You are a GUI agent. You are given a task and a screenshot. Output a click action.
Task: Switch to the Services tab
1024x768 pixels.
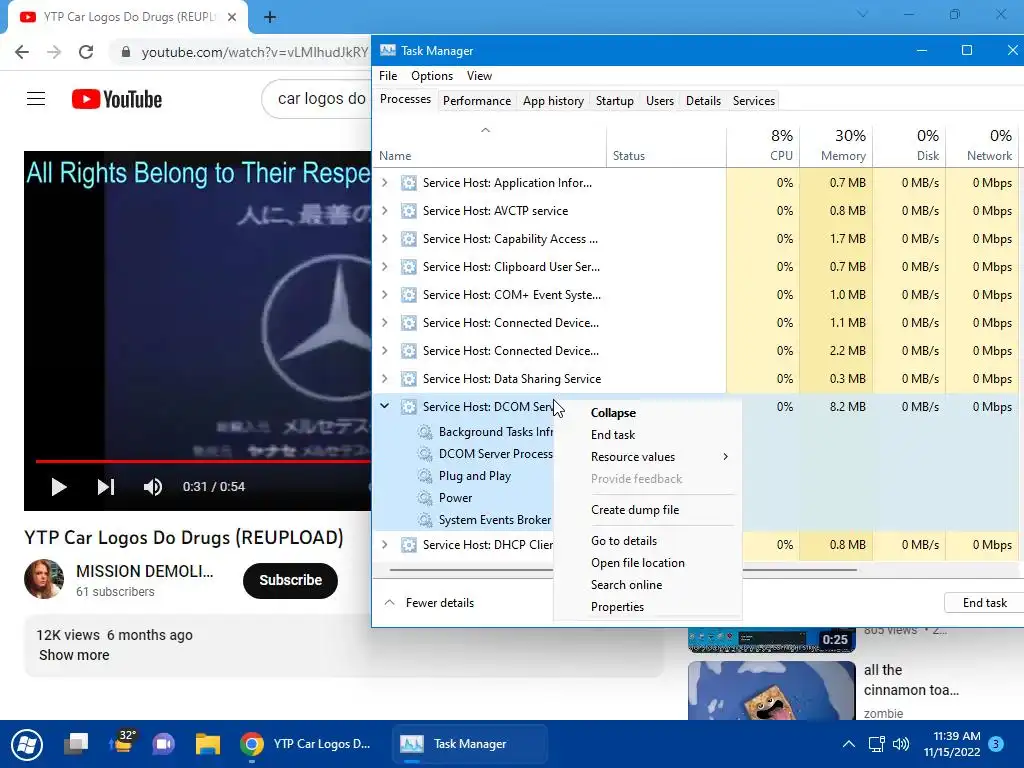tap(754, 101)
